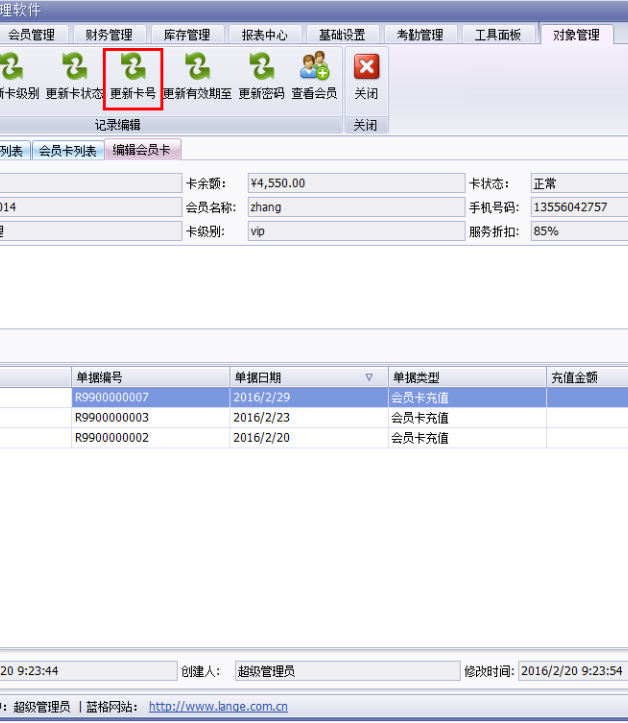The image size is (628, 723).
Task: Sort by 单据类型 column header
Action: click(467, 378)
